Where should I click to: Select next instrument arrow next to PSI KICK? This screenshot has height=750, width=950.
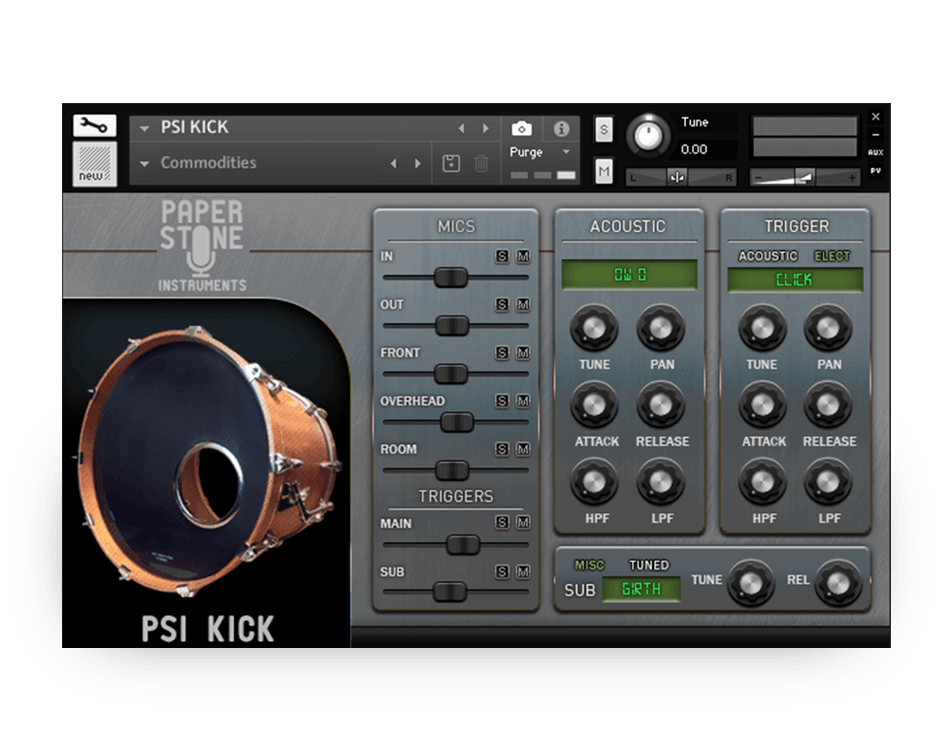(x=485, y=128)
